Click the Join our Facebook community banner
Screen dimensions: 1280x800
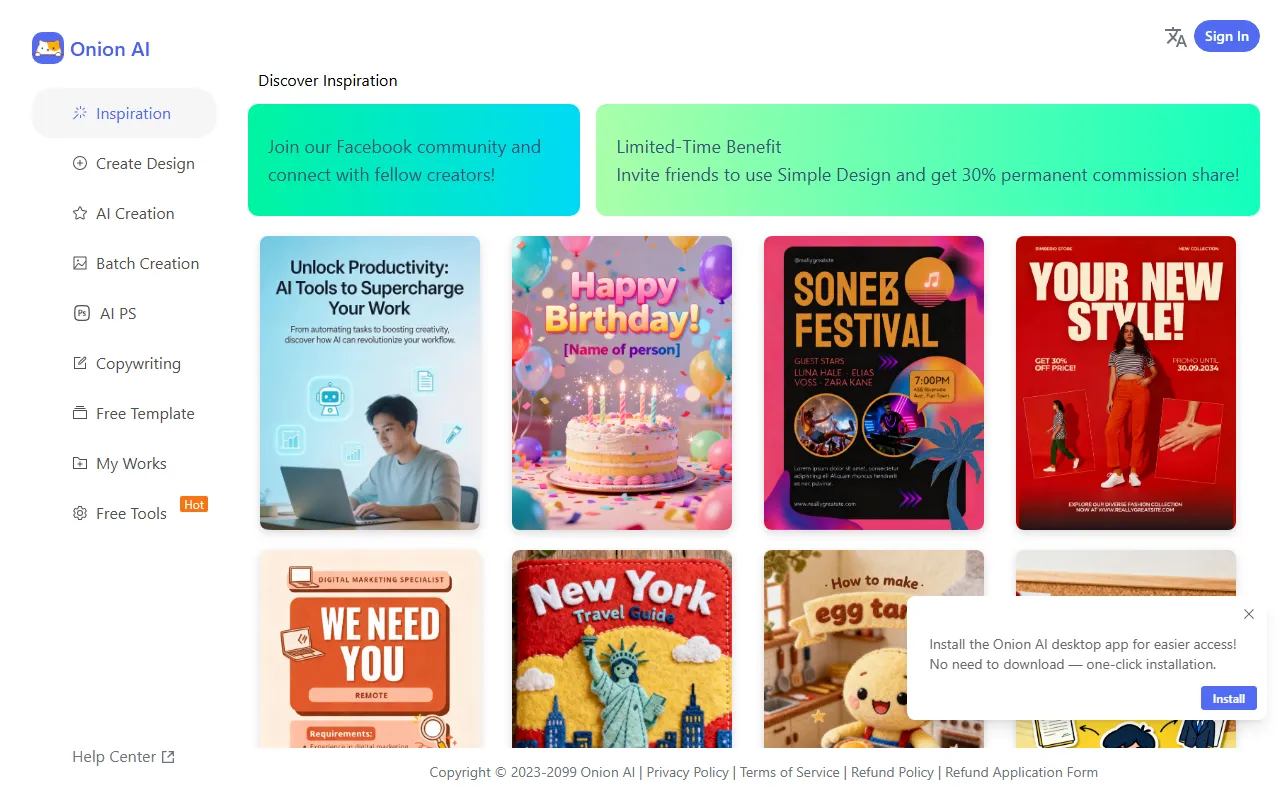[414, 160]
